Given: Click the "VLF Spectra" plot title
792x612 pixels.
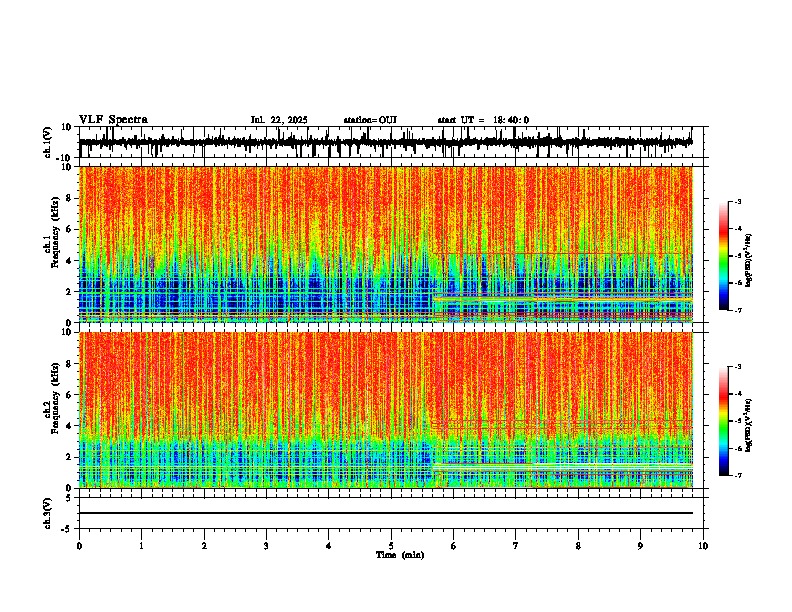Looking at the screenshot, I should 113,120.
